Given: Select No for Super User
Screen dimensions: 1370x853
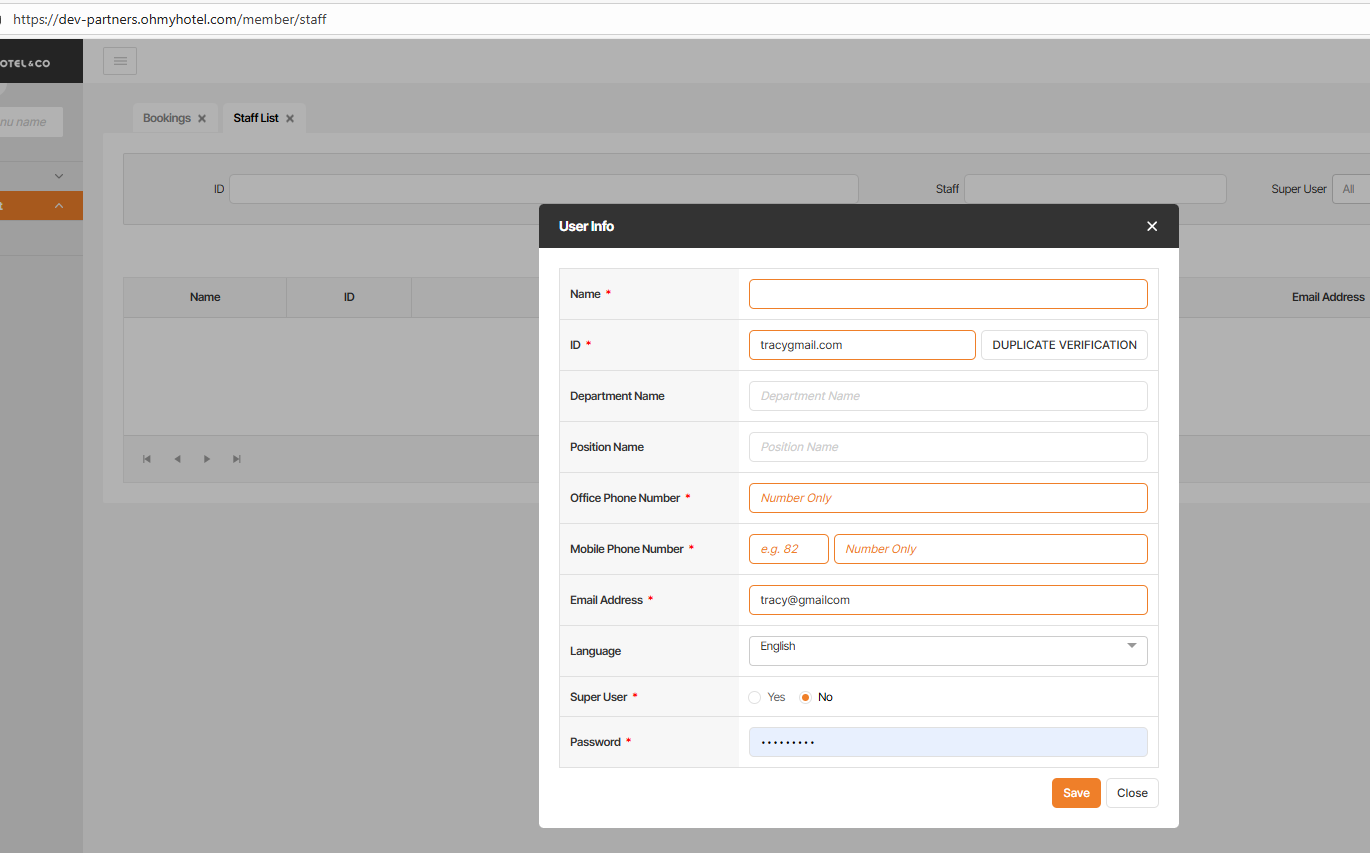Looking at the screenshot, I should click(806, 697).
